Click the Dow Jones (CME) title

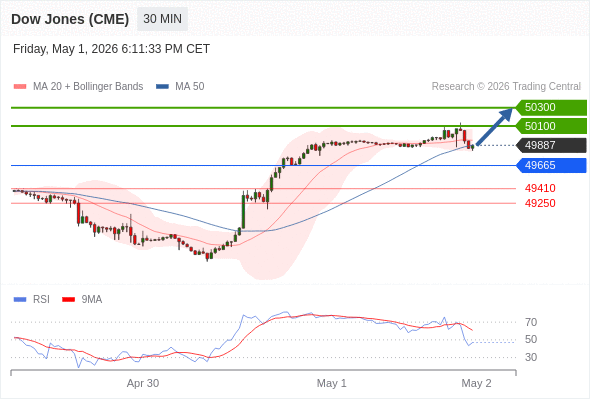point(70,19)
